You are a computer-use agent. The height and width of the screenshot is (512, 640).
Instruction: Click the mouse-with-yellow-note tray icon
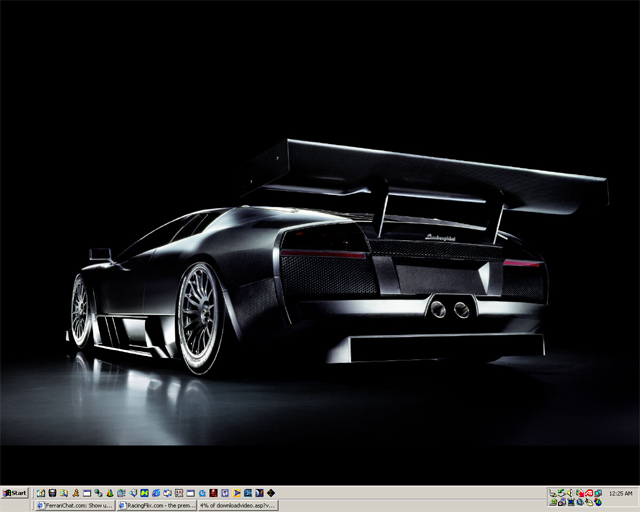589,502
